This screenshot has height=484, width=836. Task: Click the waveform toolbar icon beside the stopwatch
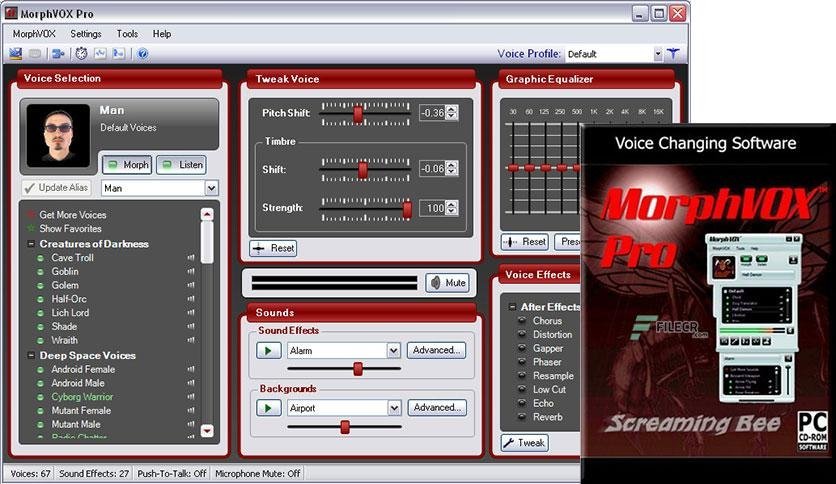[100, 53]
